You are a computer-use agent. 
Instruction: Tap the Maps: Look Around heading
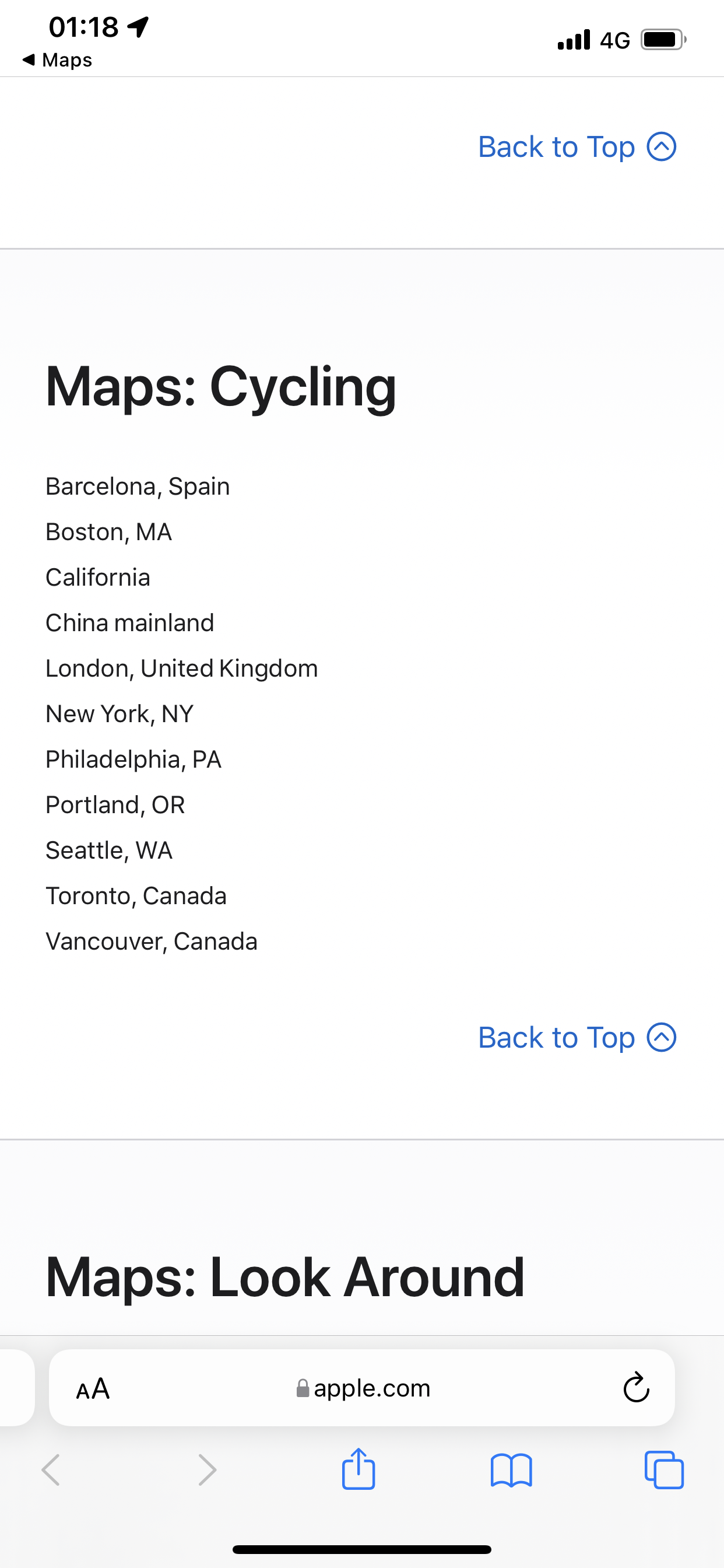coord(284,1277)
